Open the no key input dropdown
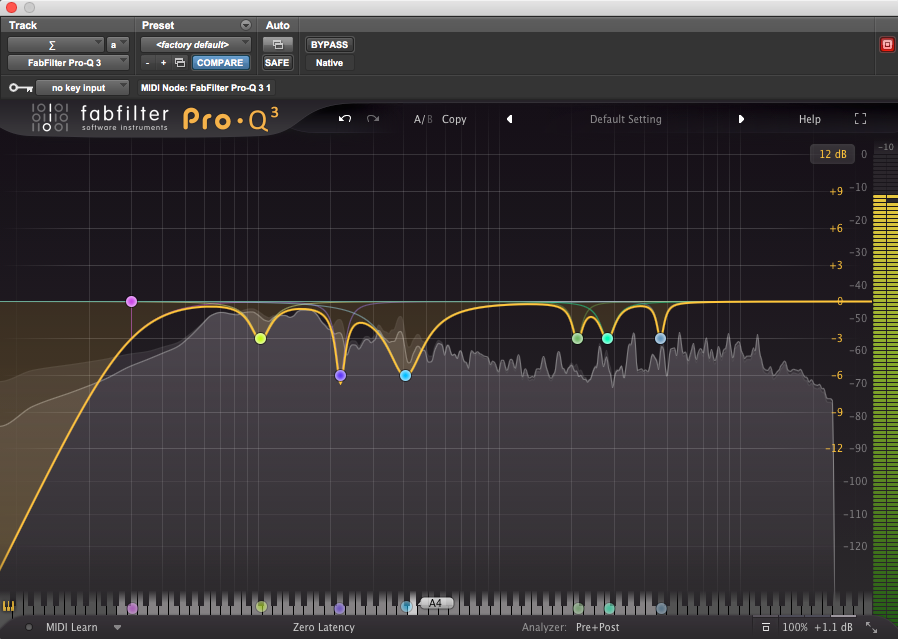 point(82,88)
